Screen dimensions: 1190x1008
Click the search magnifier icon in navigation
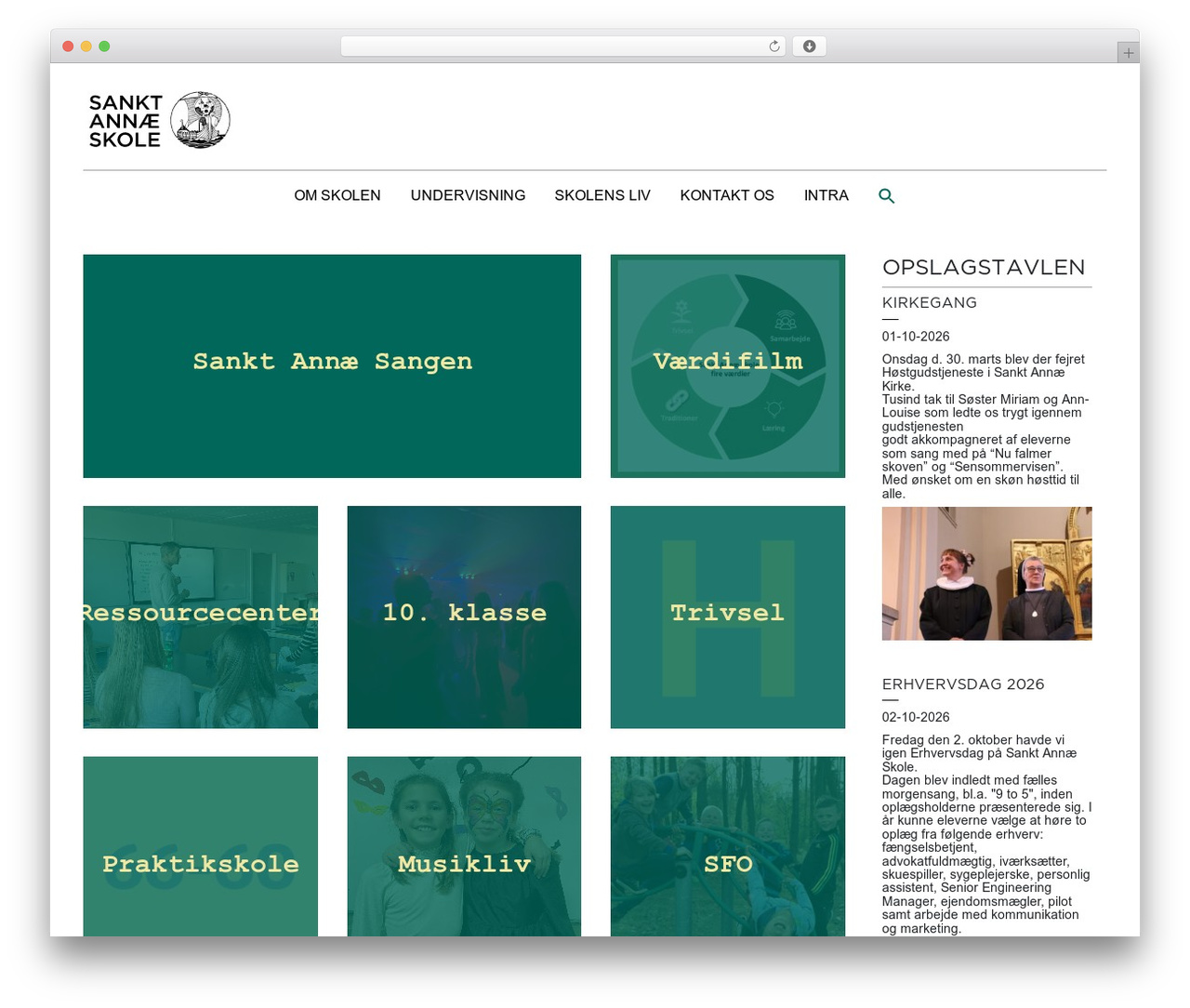click(886, 195)
